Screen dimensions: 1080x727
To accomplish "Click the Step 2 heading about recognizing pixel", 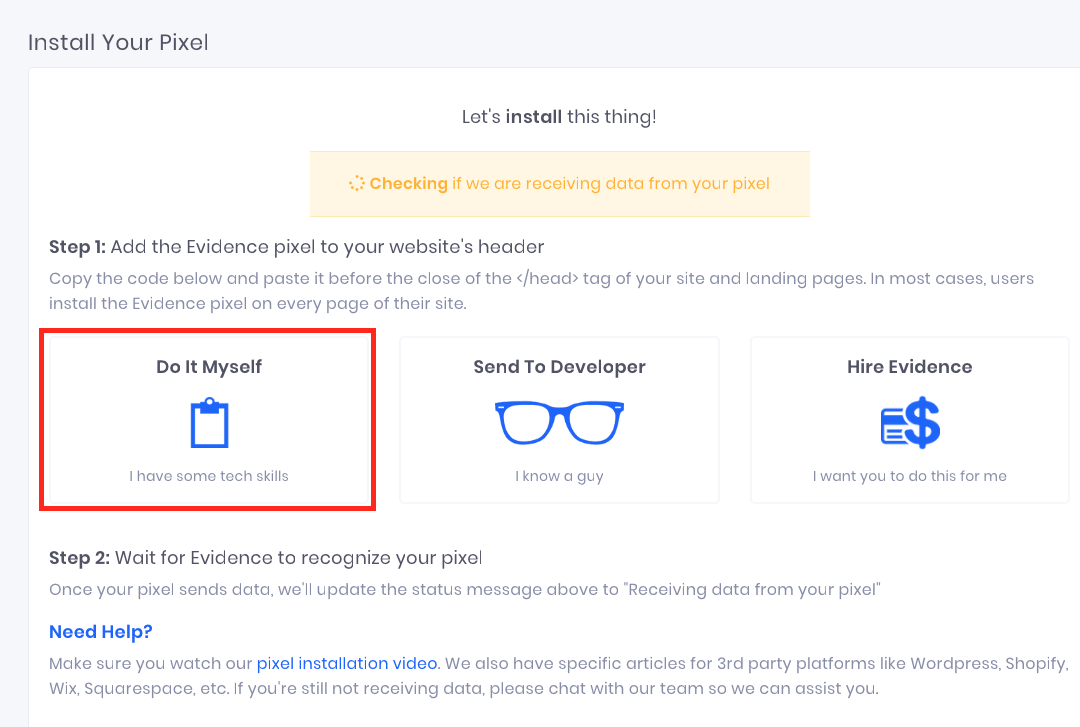I will [x=266, y=557].
